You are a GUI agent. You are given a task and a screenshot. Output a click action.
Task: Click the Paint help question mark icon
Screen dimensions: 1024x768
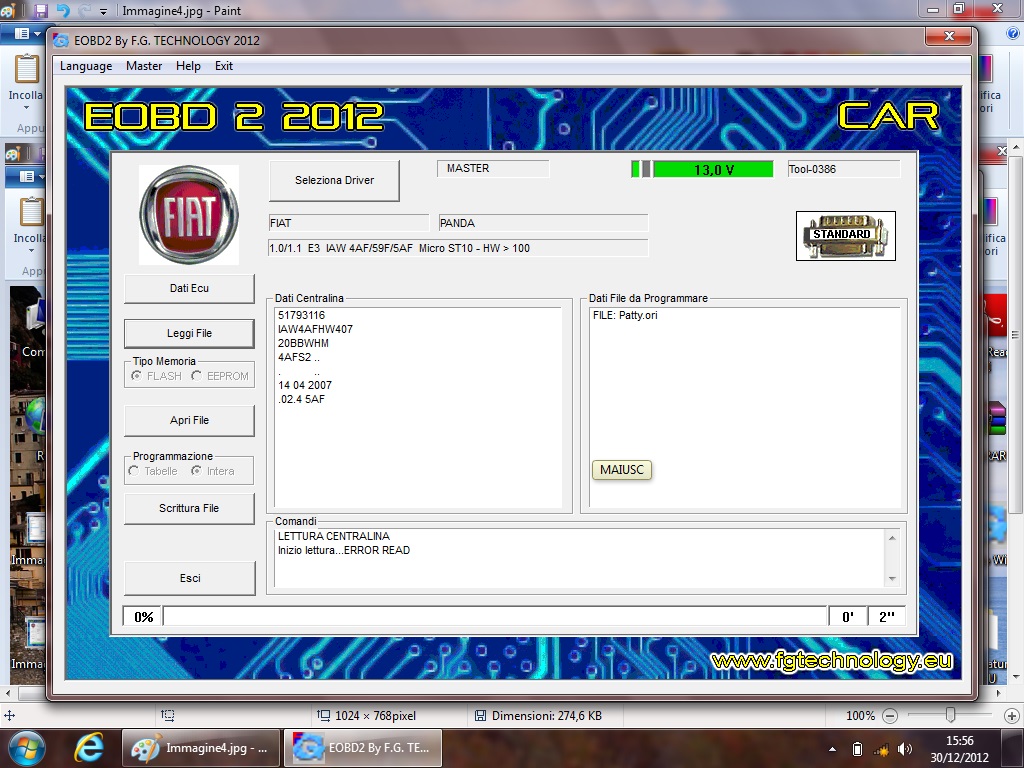[x=1014, y=33]
